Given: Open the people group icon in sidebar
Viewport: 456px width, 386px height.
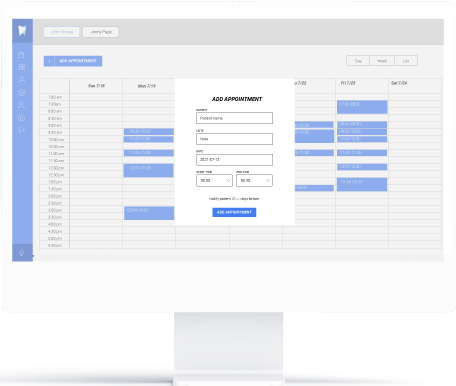Looking at the screenshot, I should (22, 105).
